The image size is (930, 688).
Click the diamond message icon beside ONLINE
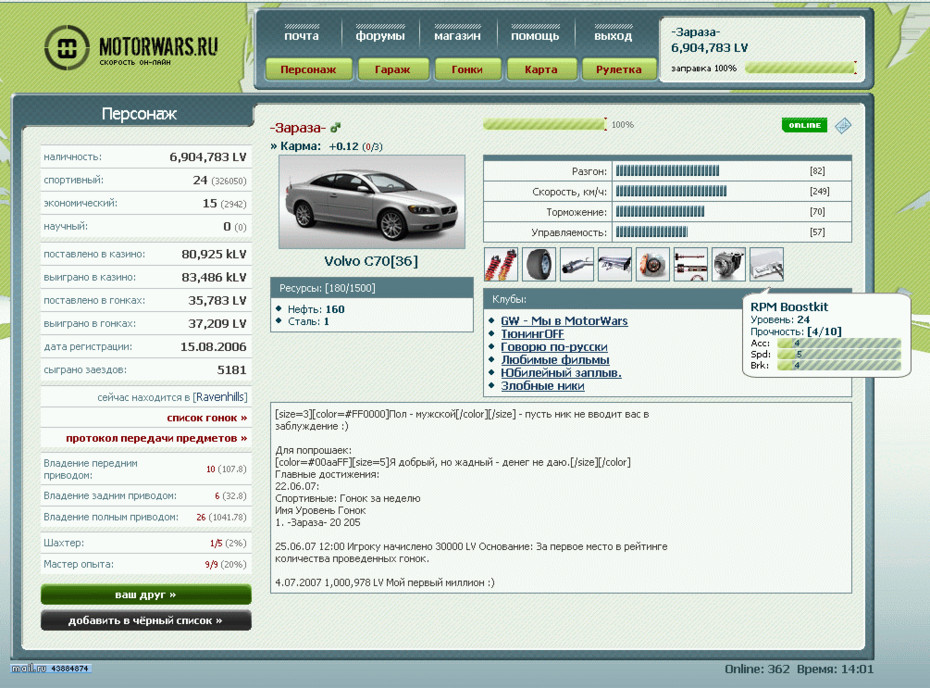[843, 125]
